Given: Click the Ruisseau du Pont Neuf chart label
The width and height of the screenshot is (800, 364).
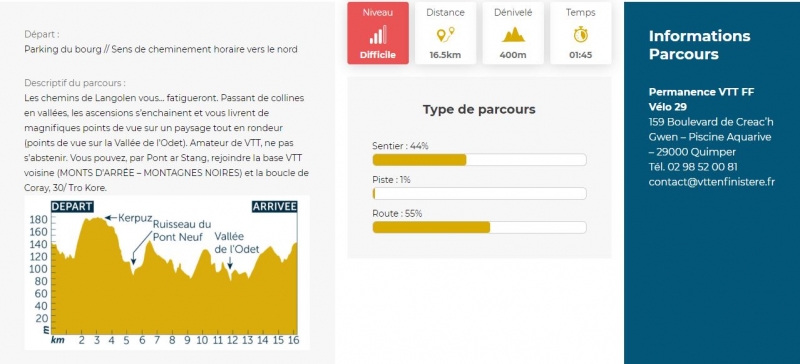Looking at the screenshot, I should click(x=182, y=230).
